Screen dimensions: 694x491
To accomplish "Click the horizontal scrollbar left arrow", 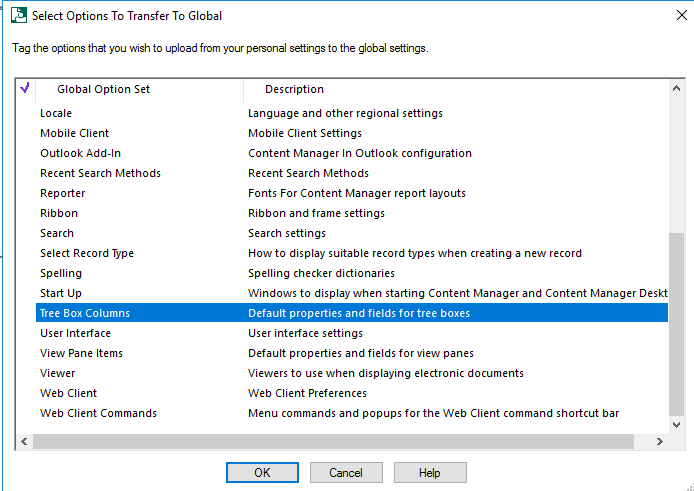I will 24,441.
